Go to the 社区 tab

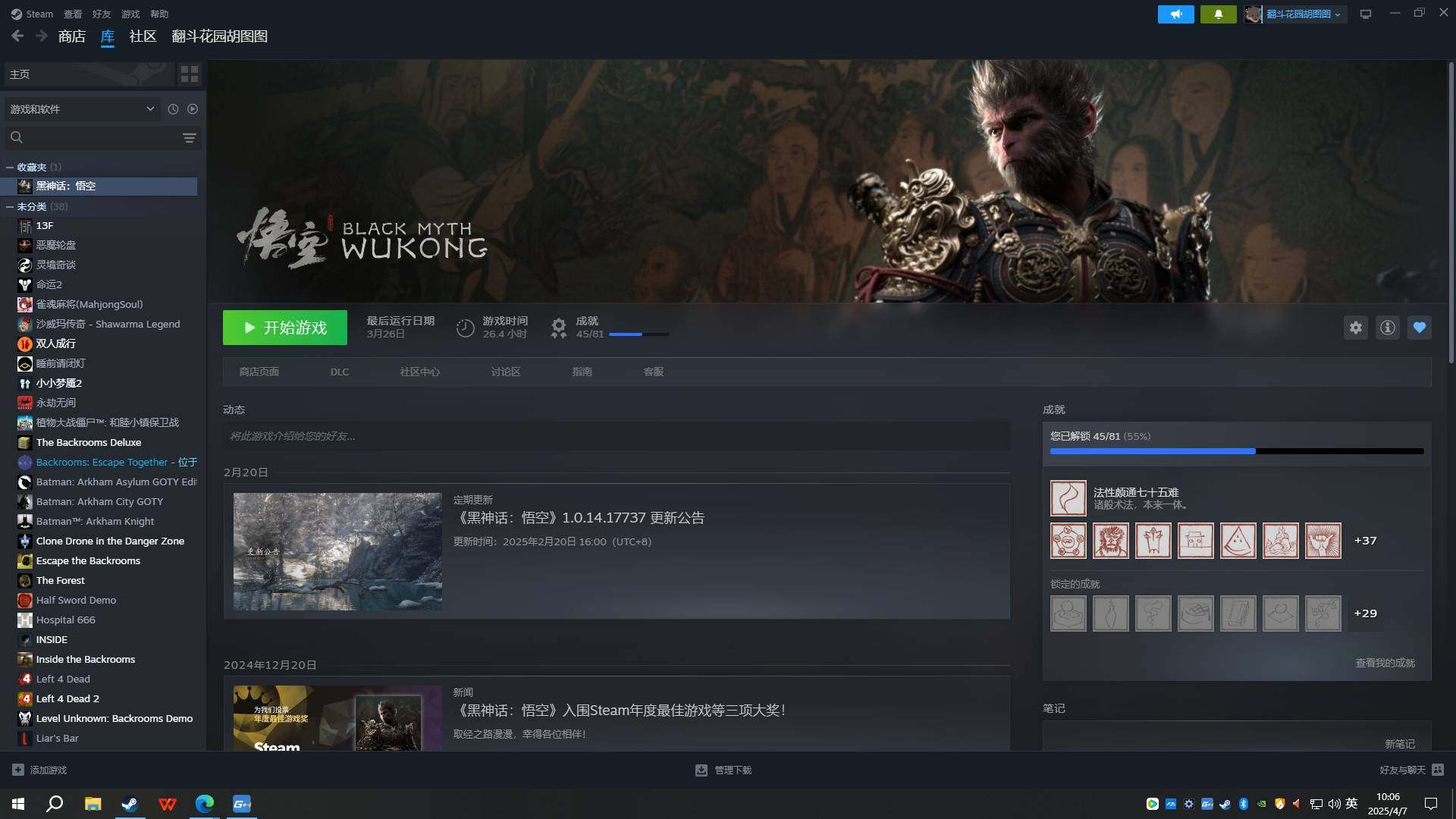point(143,36)
